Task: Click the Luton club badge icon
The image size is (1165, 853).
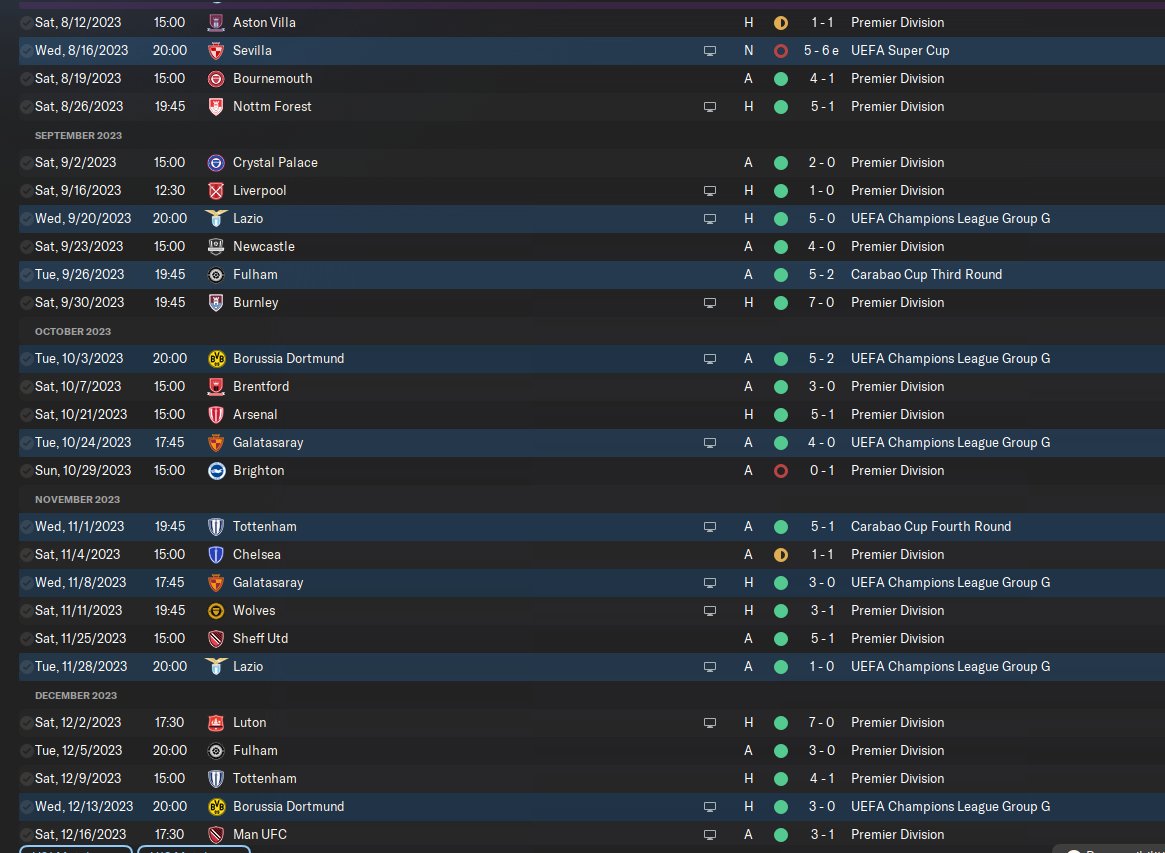Action: pyautogui.click(x=216, y=722)
